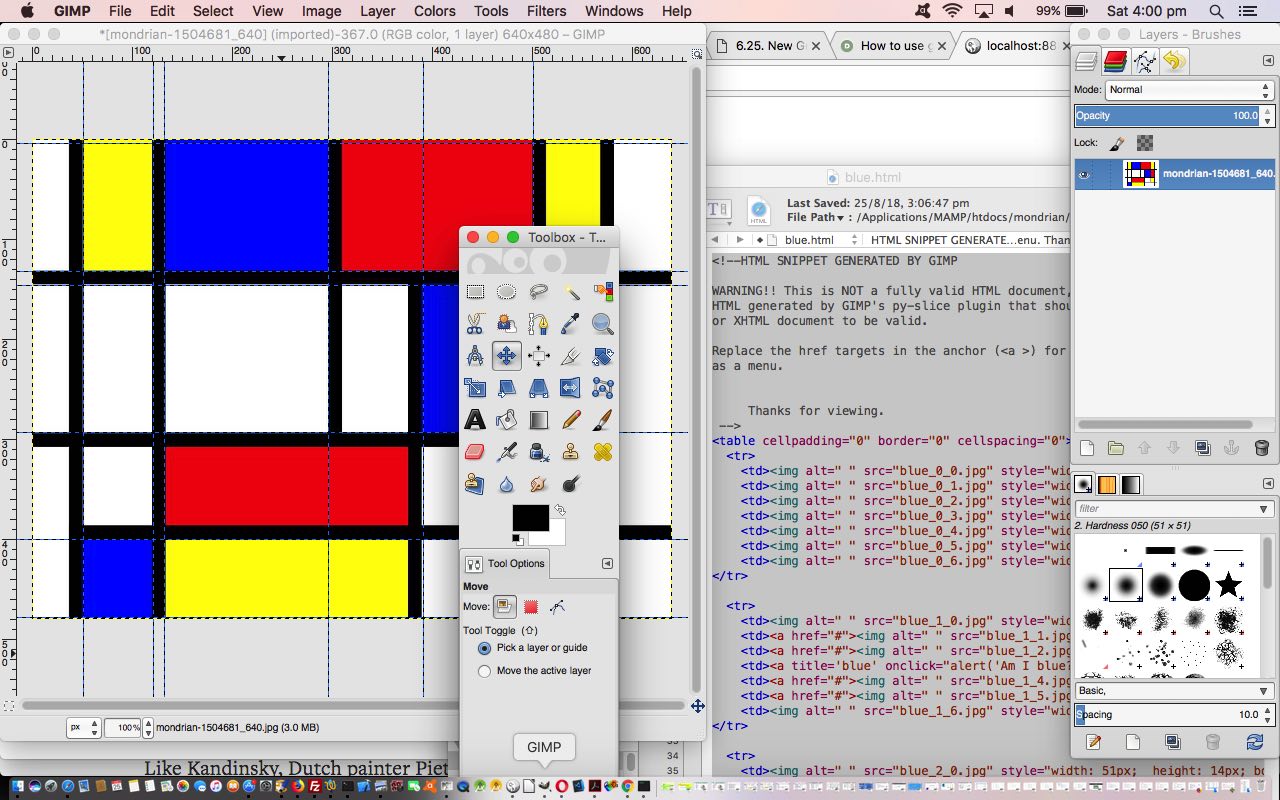The height and width of the screenshot is (800, 1280).
Task: Select the Heal bandage tool
Action: 602,452
